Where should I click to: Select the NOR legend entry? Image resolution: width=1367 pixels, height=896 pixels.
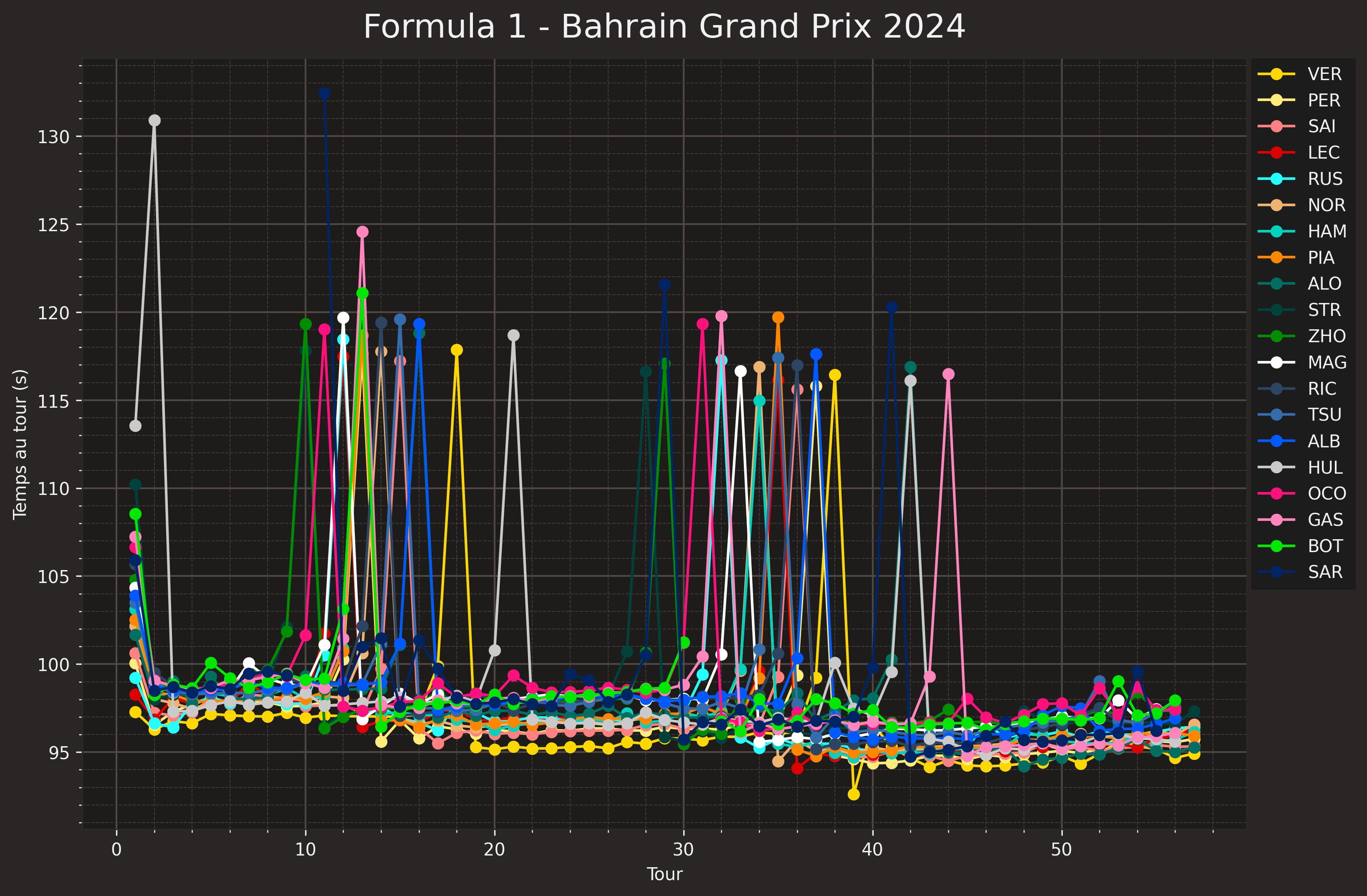(x=1326, y=205)
